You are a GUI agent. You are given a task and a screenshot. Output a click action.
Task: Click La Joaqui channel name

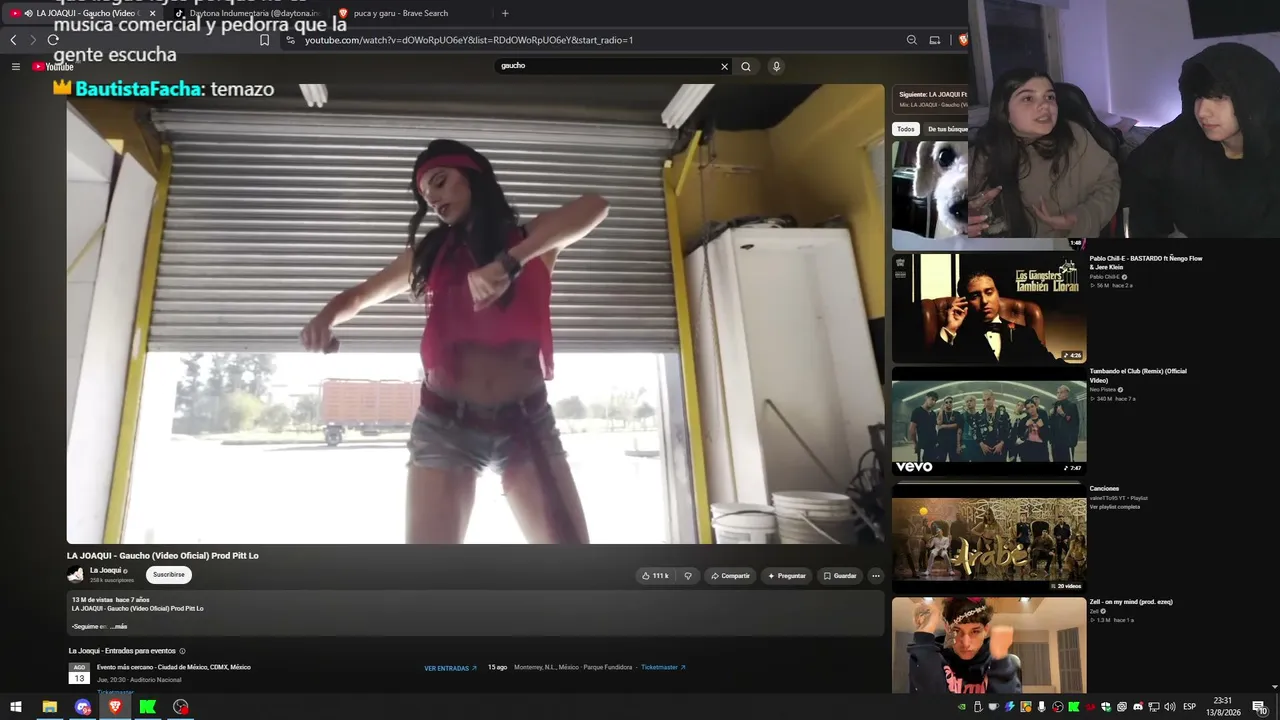point(105,570)
